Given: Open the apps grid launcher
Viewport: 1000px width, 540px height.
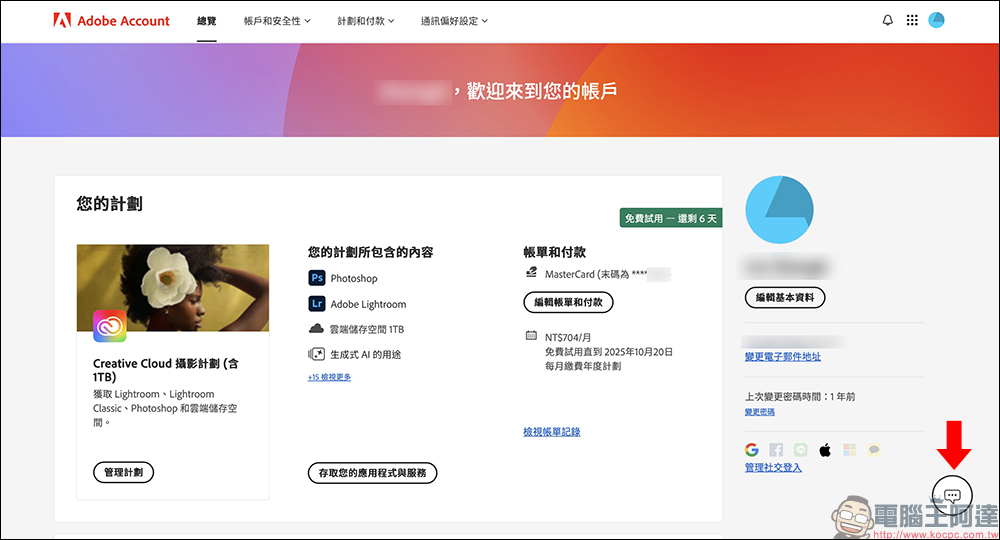Looking at the screenshot, I should (x=912, y=21).
